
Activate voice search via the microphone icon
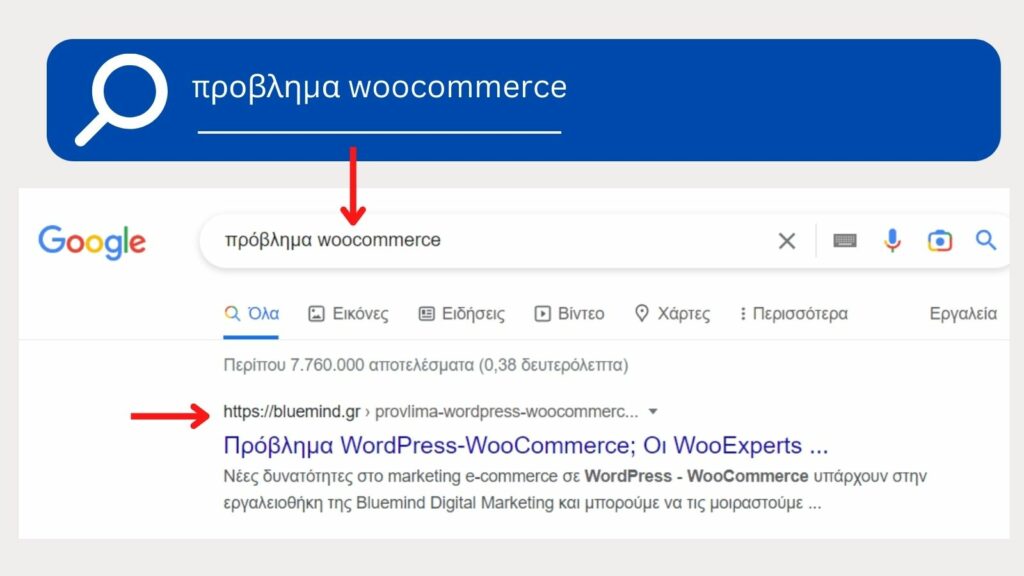(x=892, y=240)
